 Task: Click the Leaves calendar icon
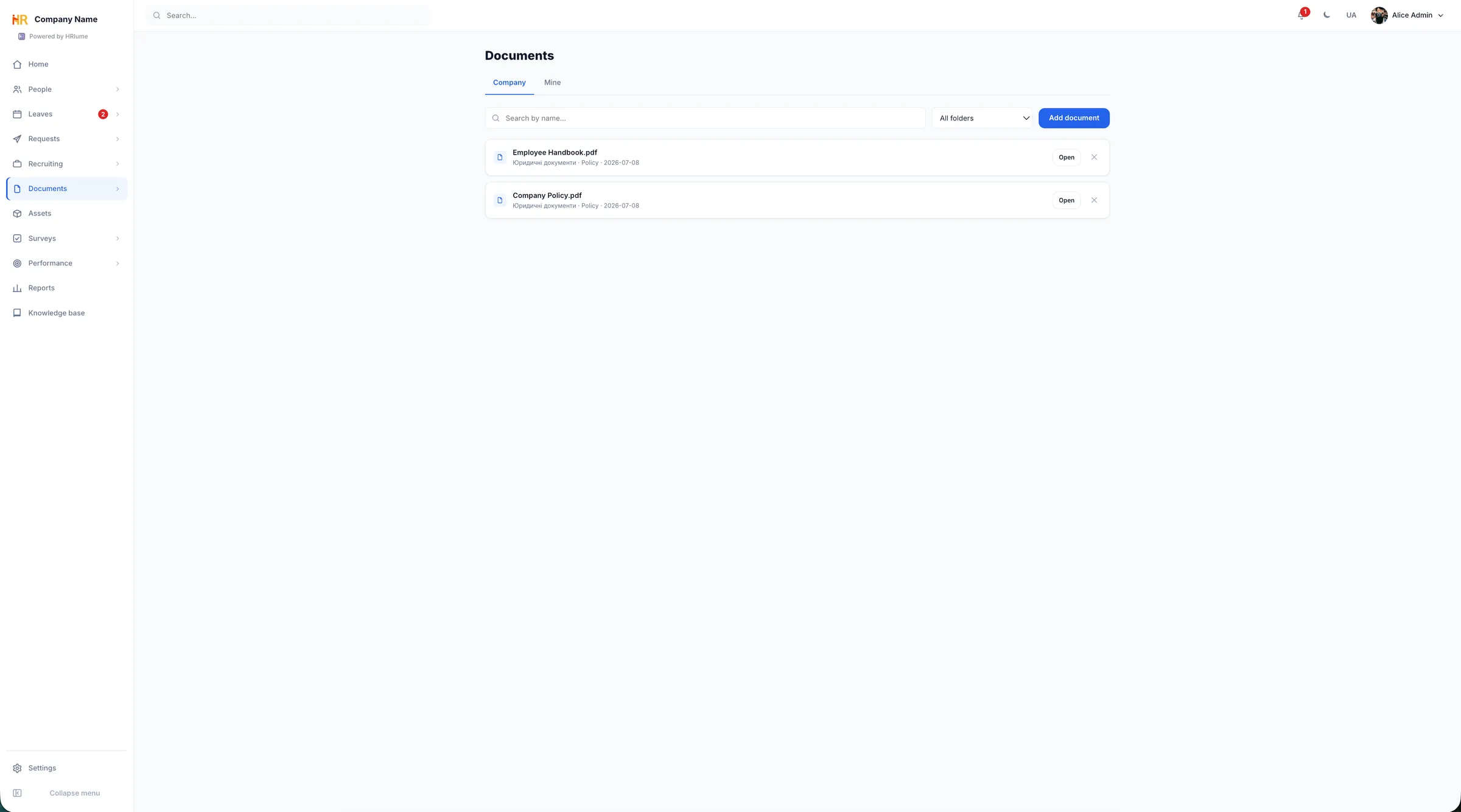(x=17, y=114)
